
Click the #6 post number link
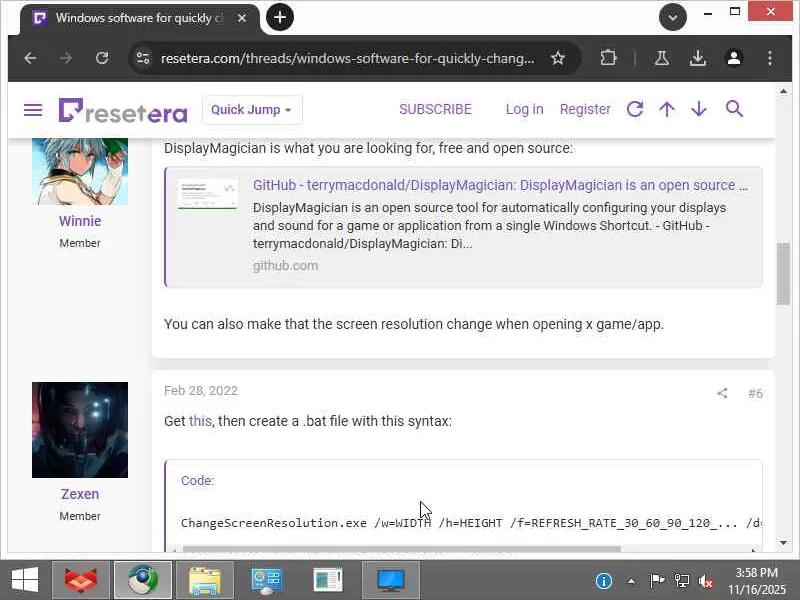pos(756,393)
